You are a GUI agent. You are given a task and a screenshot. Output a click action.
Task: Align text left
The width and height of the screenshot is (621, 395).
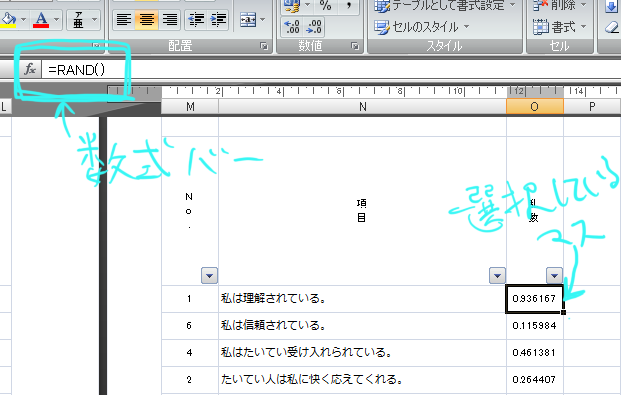pyautogui.click(x=124, y=19)
